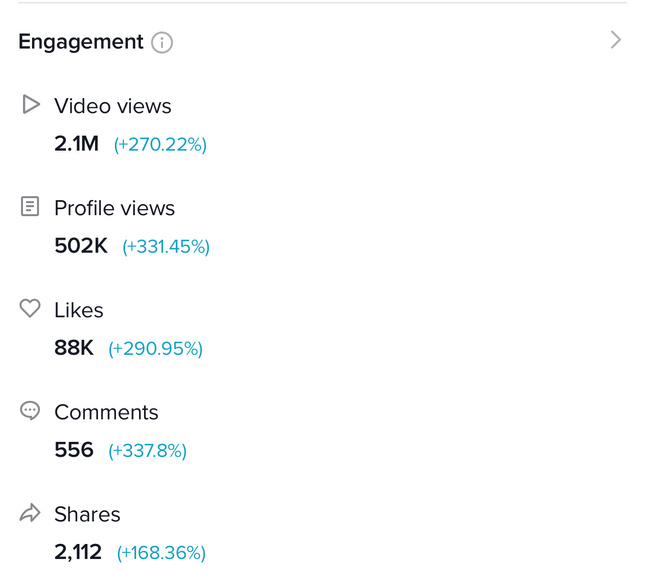Select the Likes label
645x588 pixels.
(x=79, y=310)
